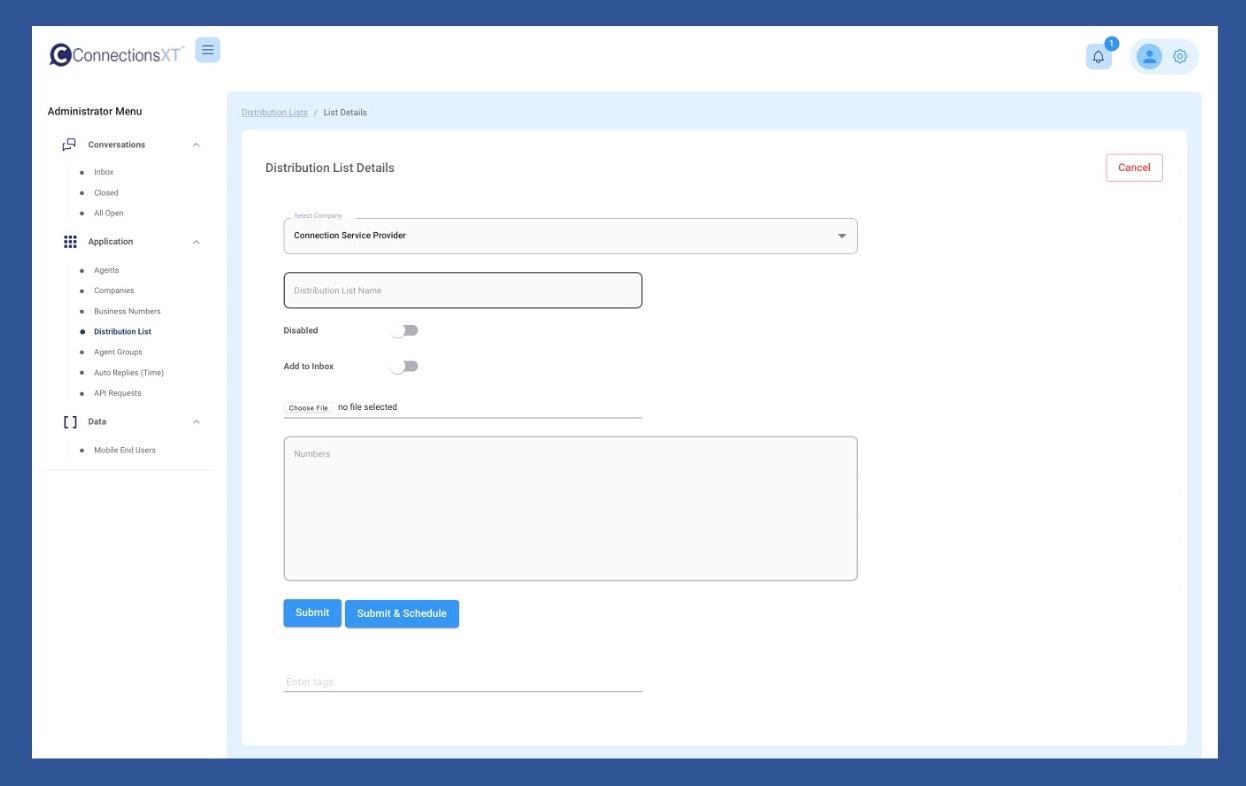This screenshot has width=1246, height=786.
Task: Open the settings gear icon
Action: coord(1180,57)
